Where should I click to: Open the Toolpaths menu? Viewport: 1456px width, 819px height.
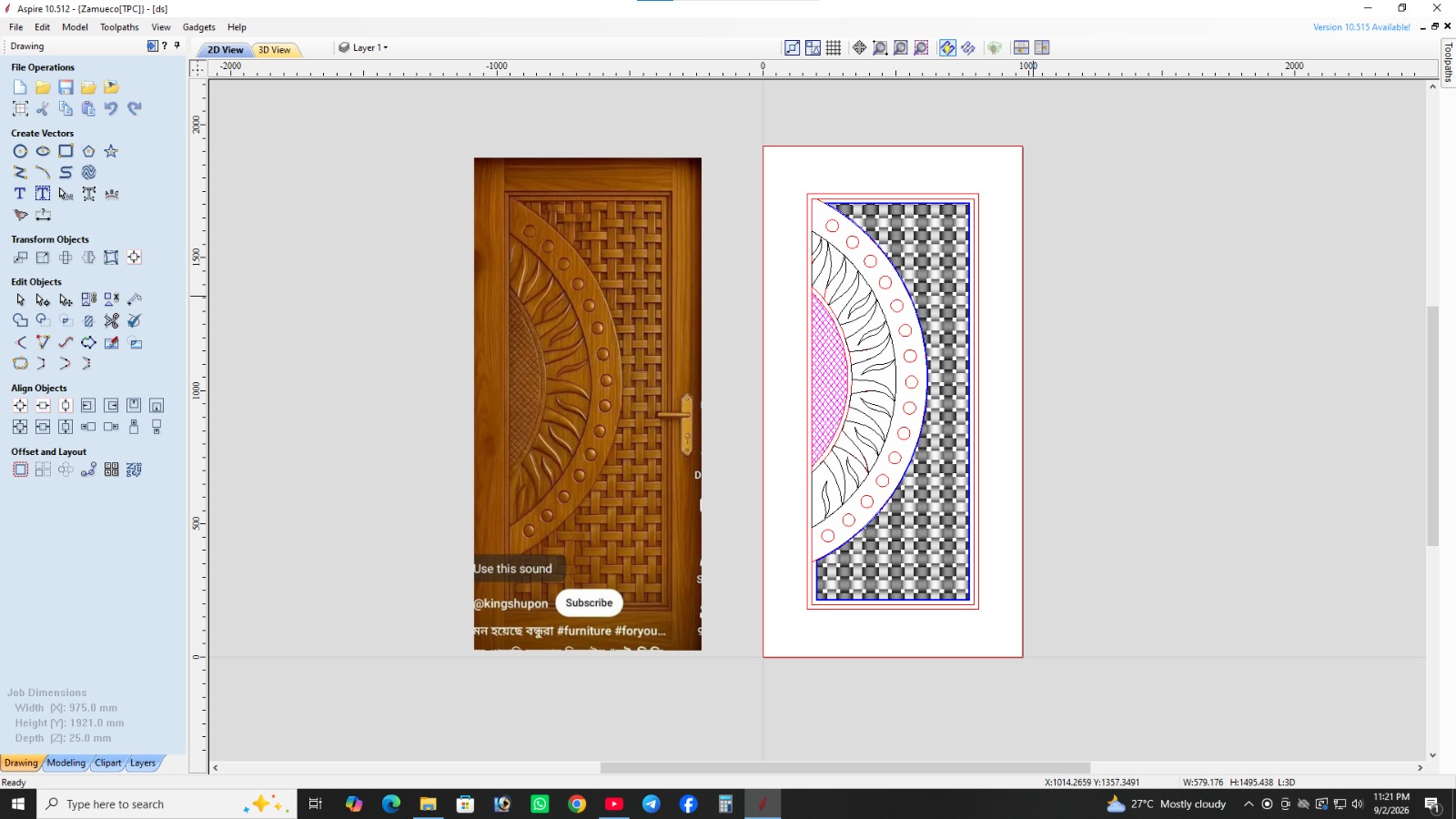click(x=119, y=27)
